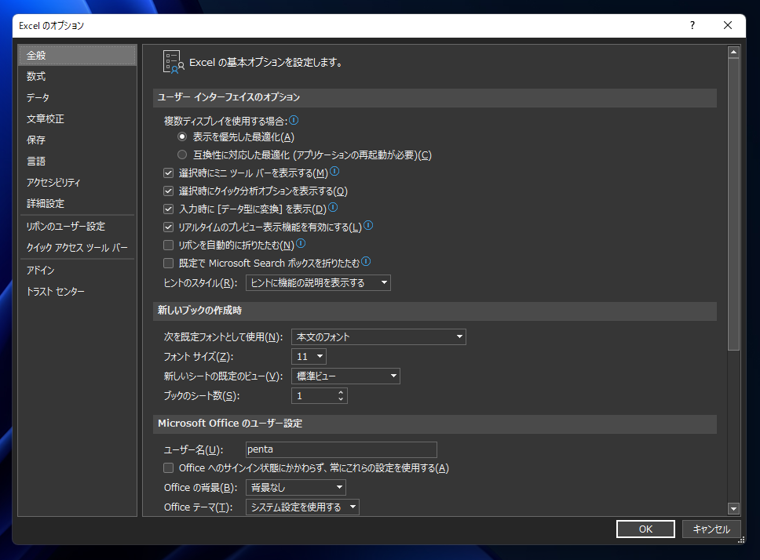Select 表示を優先した最適化 radio button

tap(182, 137)
